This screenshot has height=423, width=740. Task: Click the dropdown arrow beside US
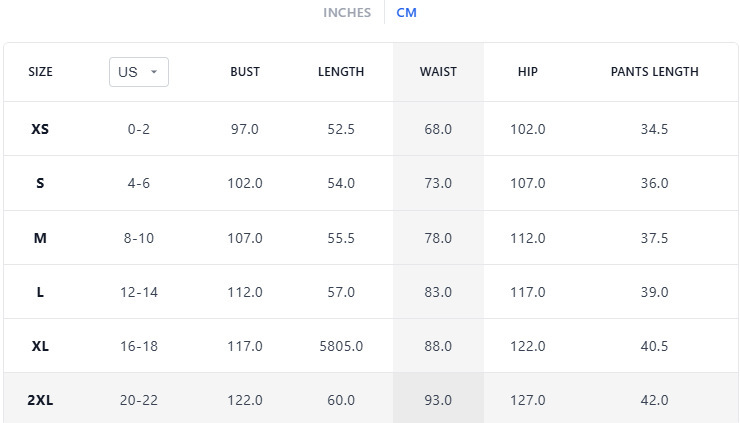154,72
